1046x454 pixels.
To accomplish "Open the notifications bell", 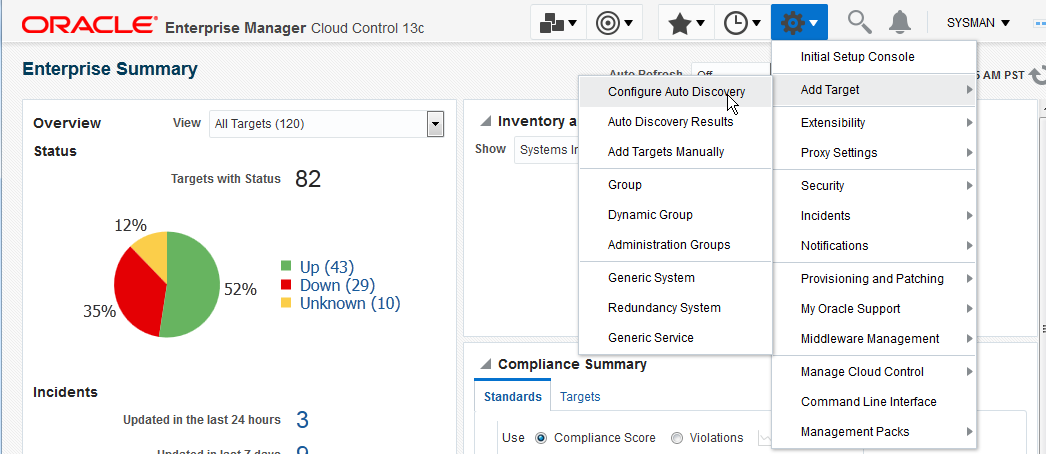I will pyautogui.click(x=900, y=23).
